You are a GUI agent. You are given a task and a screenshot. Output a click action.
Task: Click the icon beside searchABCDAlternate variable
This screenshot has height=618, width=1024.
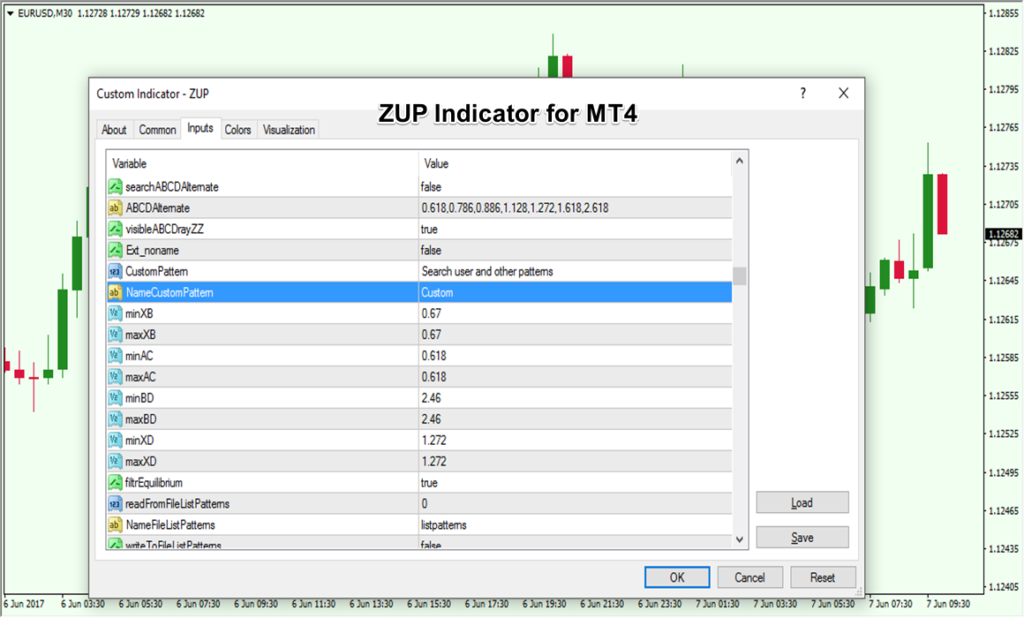click(115, 187)
